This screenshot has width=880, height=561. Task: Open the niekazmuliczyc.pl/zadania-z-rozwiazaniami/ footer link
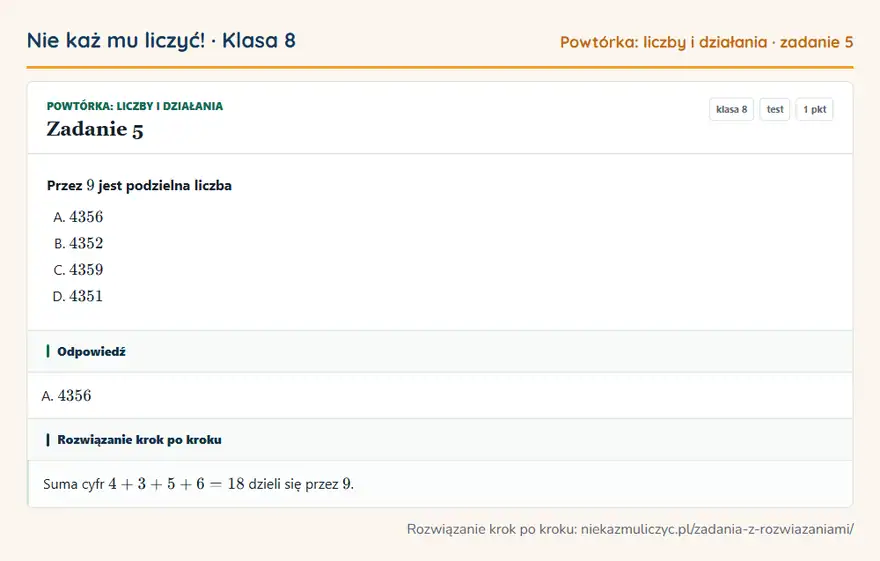coord(717,529)
